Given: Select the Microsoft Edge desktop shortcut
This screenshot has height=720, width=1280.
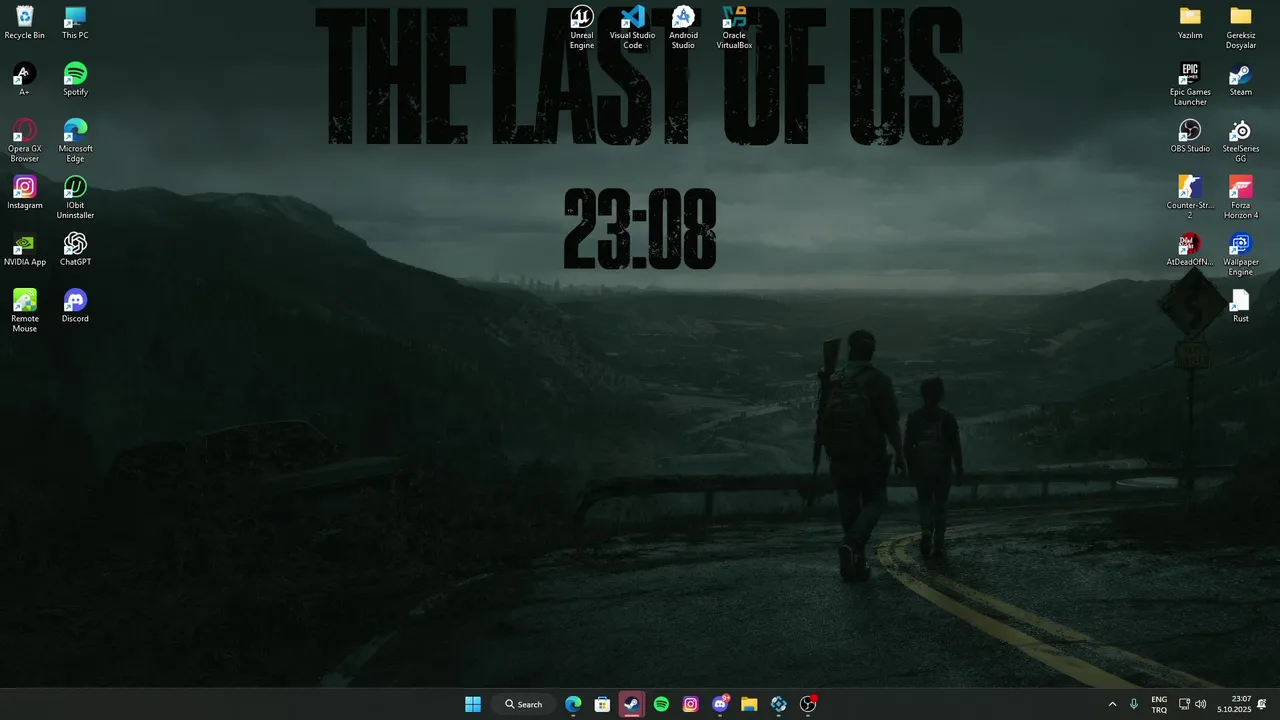Looking at the screenshot, I should (x=75, y=141).
